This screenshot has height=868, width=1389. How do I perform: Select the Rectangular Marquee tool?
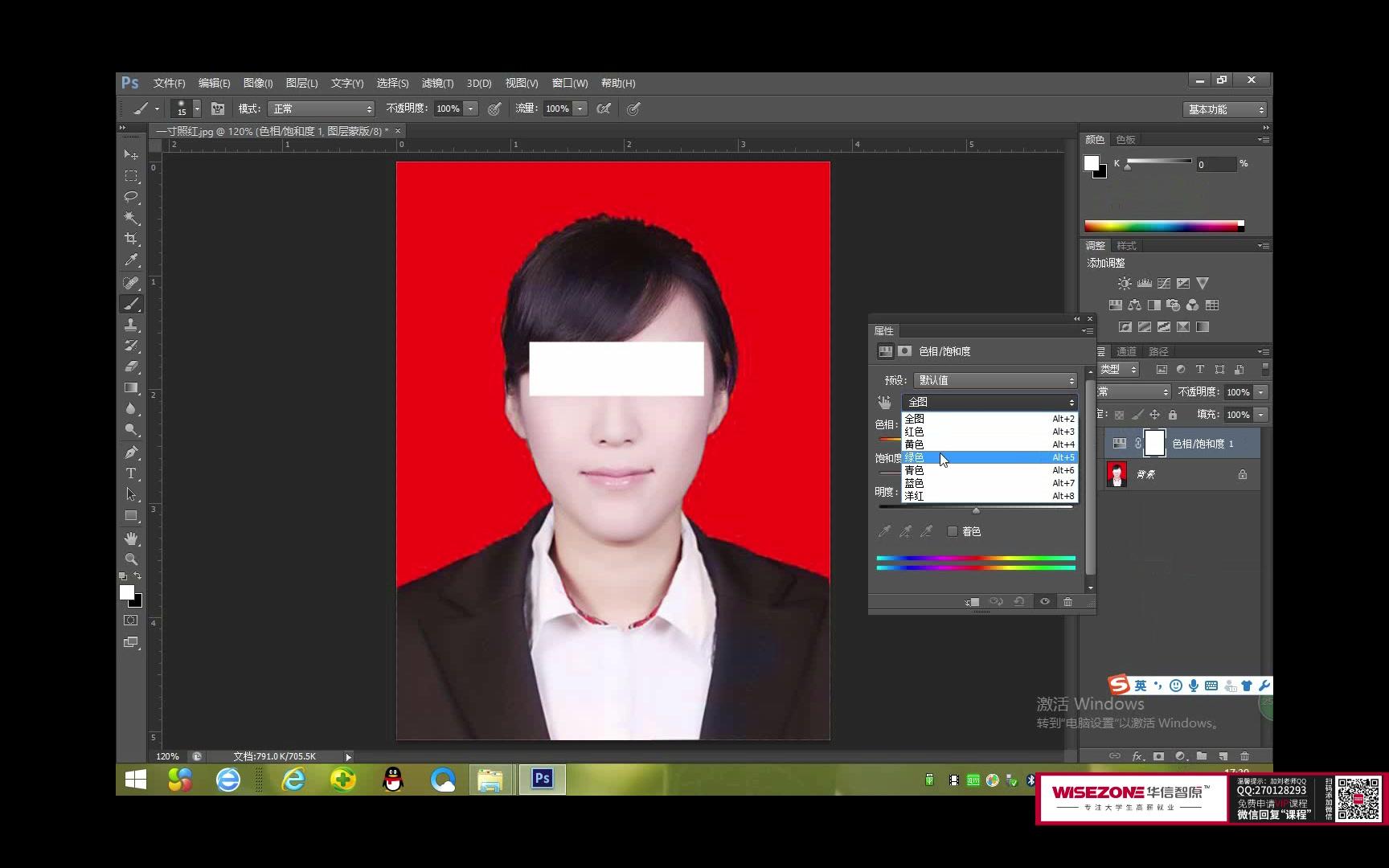tap(131, 176)
